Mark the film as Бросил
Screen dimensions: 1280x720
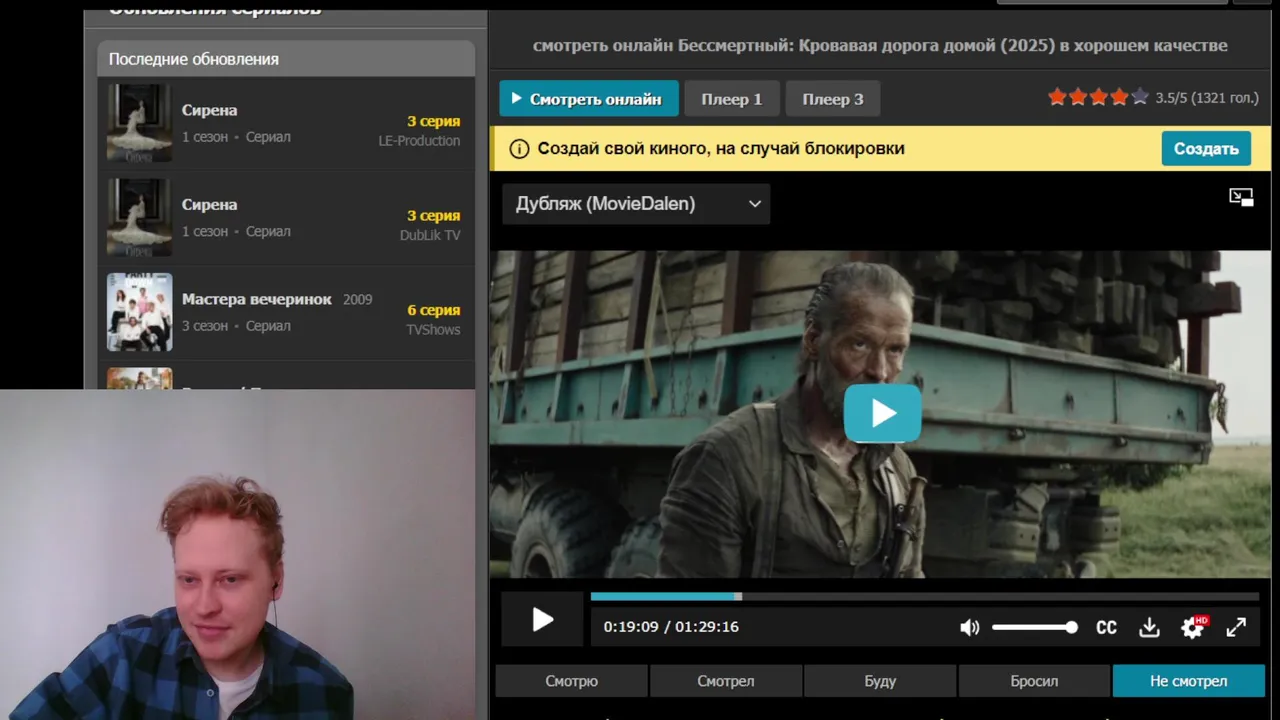click(1034, 681)
